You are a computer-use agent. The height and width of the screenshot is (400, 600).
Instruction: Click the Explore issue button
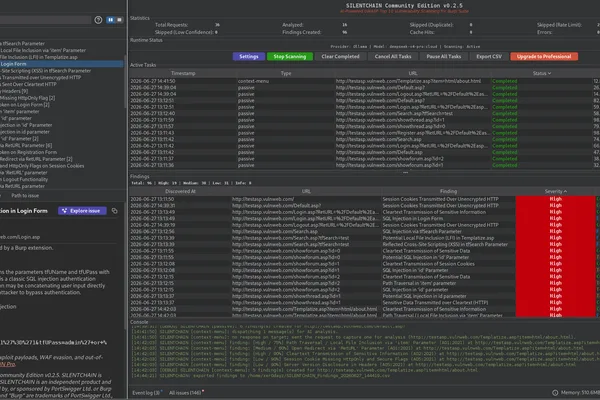[82, 211]
